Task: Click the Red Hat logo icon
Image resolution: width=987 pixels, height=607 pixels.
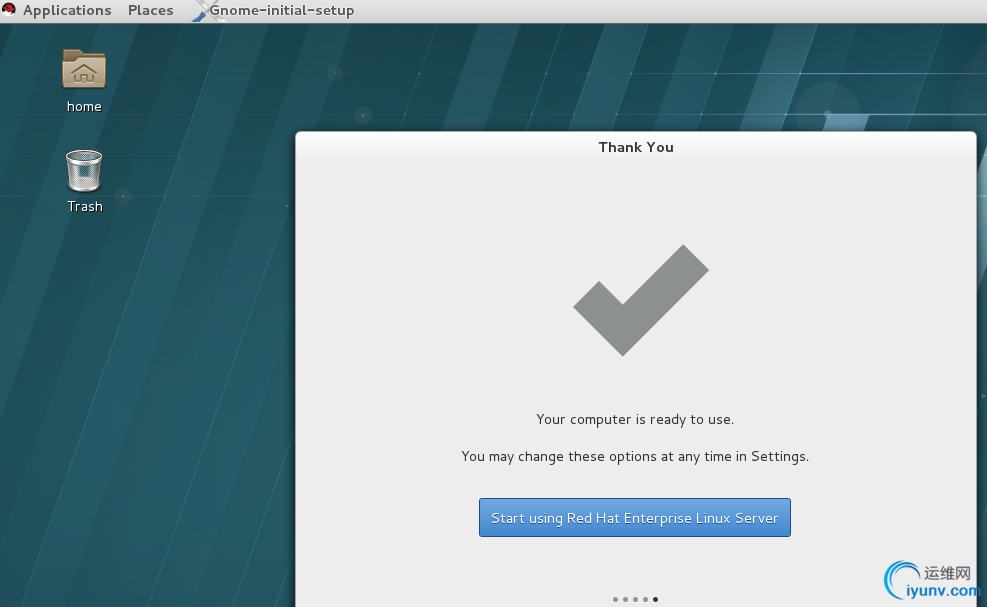Action: coord(9,9)
